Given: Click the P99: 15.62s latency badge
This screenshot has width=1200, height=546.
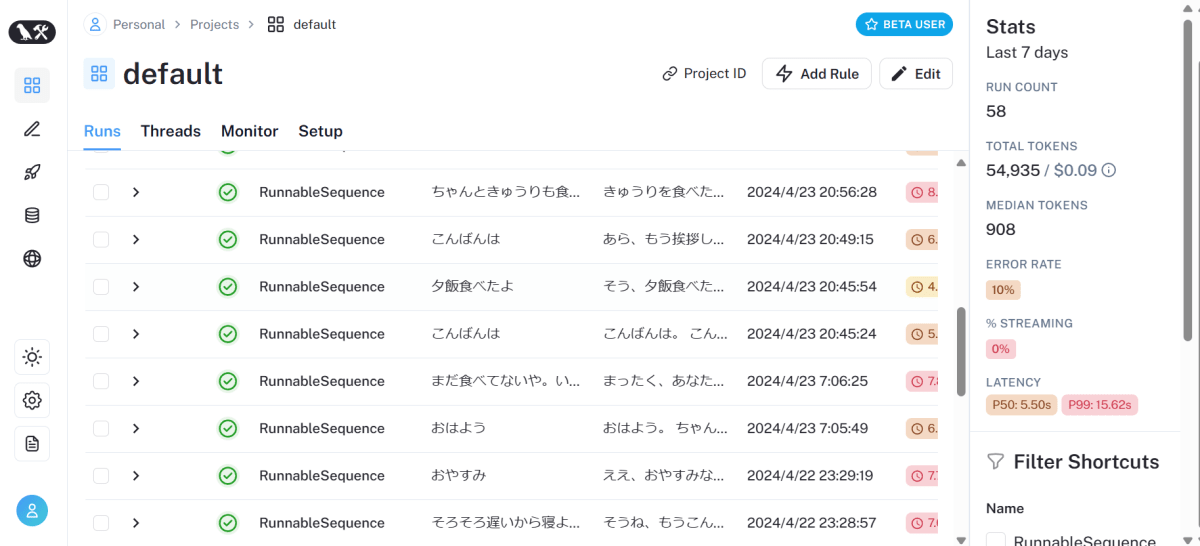Looking at the screenshot, I should click(x=1099, y=405).
